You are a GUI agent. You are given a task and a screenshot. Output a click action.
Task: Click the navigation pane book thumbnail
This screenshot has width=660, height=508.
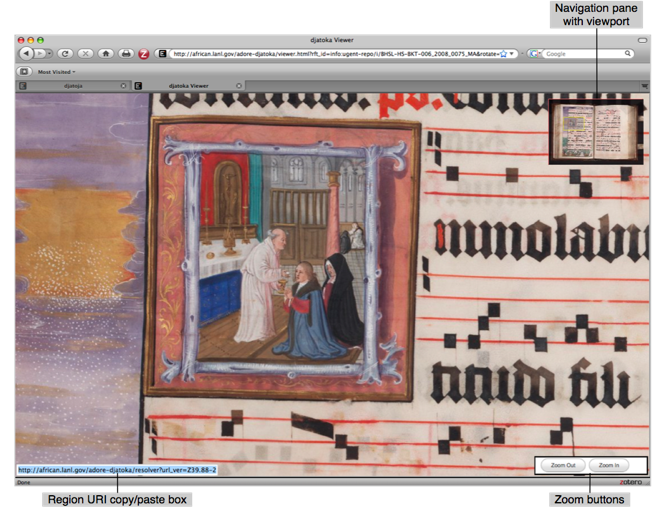(596, 132)
